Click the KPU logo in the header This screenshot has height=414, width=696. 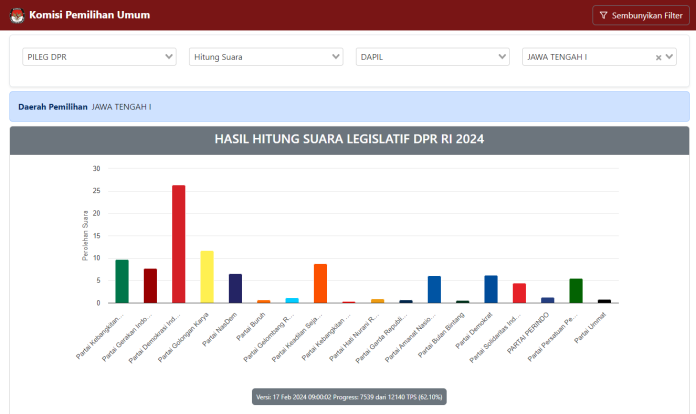tap(17, 15)
